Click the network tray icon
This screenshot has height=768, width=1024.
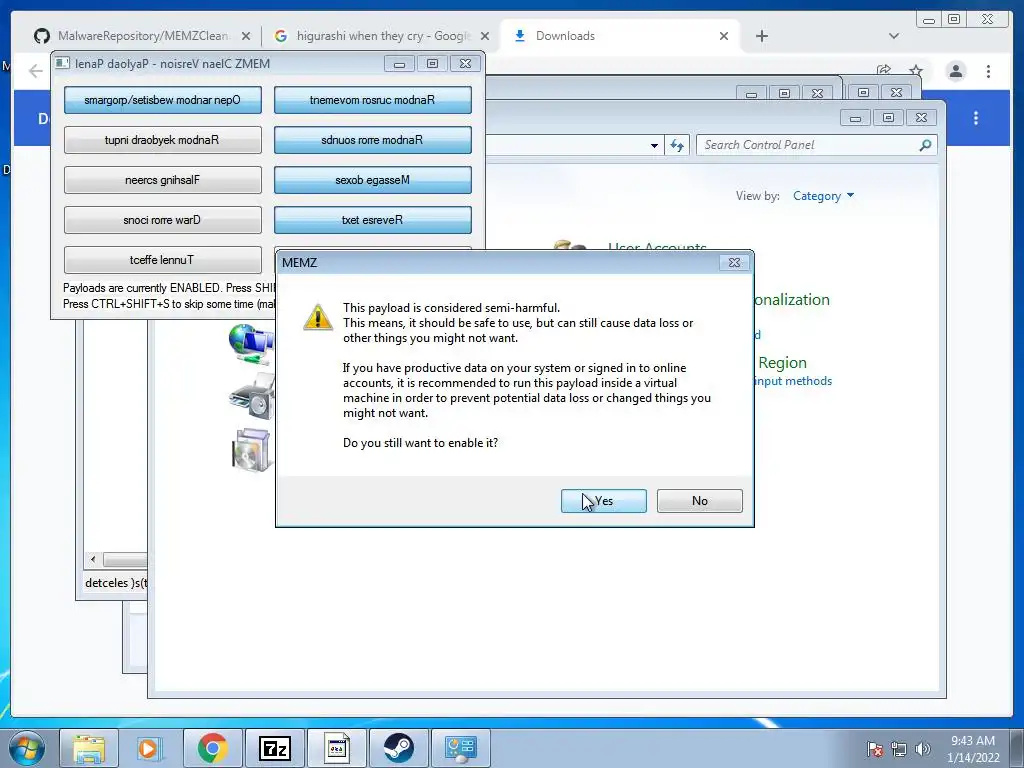[x=899, y=749]
